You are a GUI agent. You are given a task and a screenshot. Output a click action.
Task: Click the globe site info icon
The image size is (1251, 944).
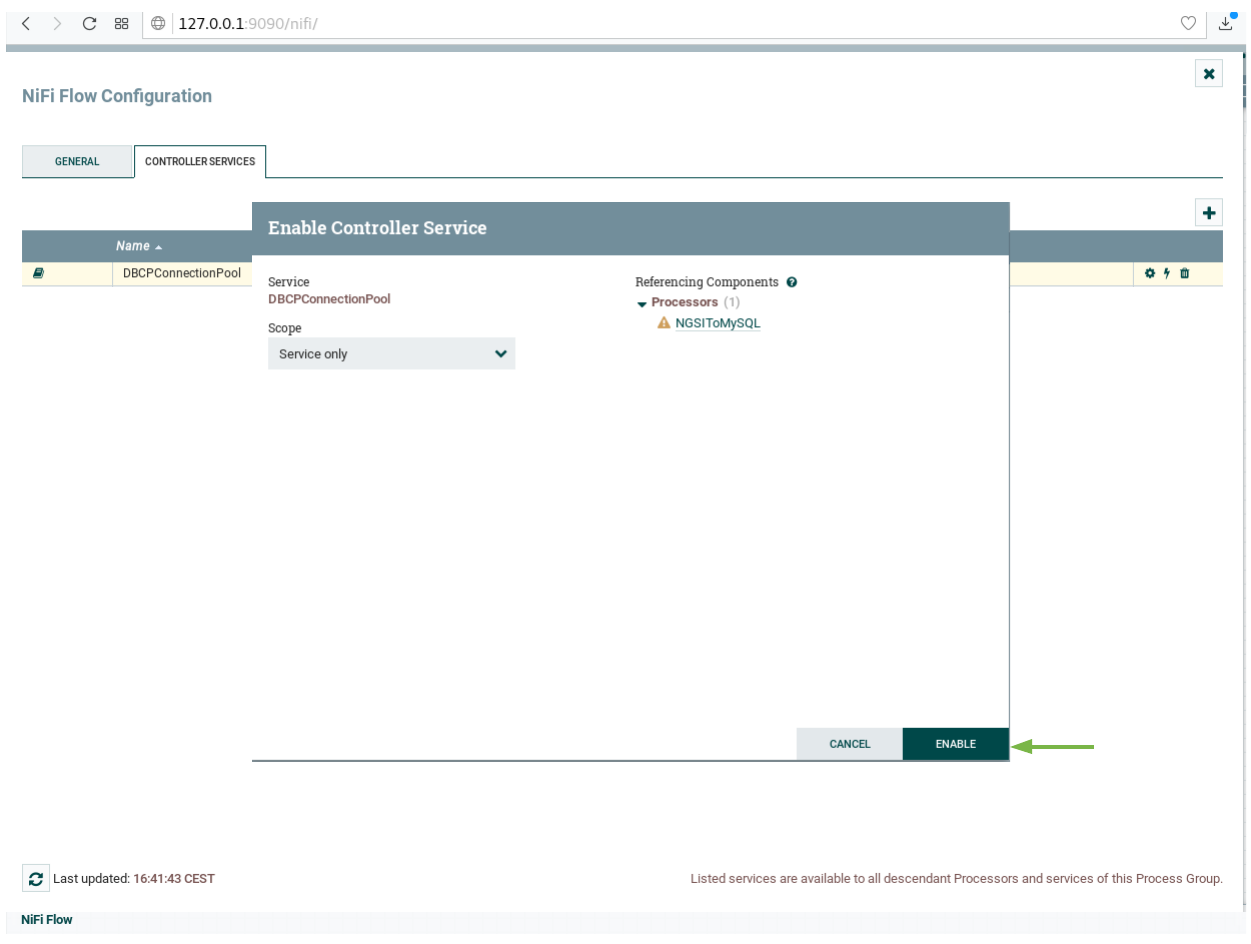158,23
